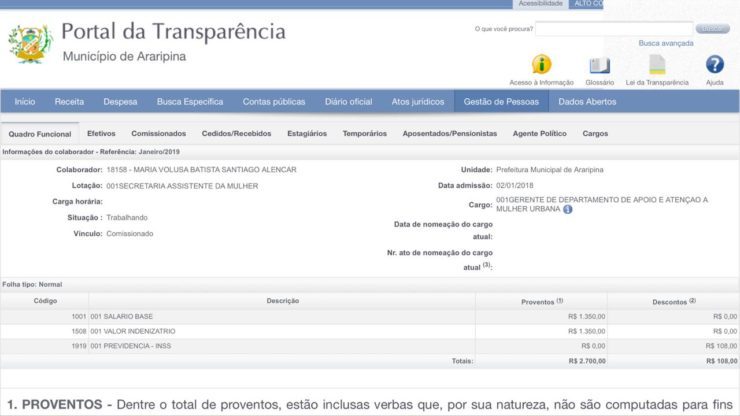The width and height of the screenshot is (740, 416).
Task: Click the total descontos value R$ 108,00
Action: [x=722, y=361]
